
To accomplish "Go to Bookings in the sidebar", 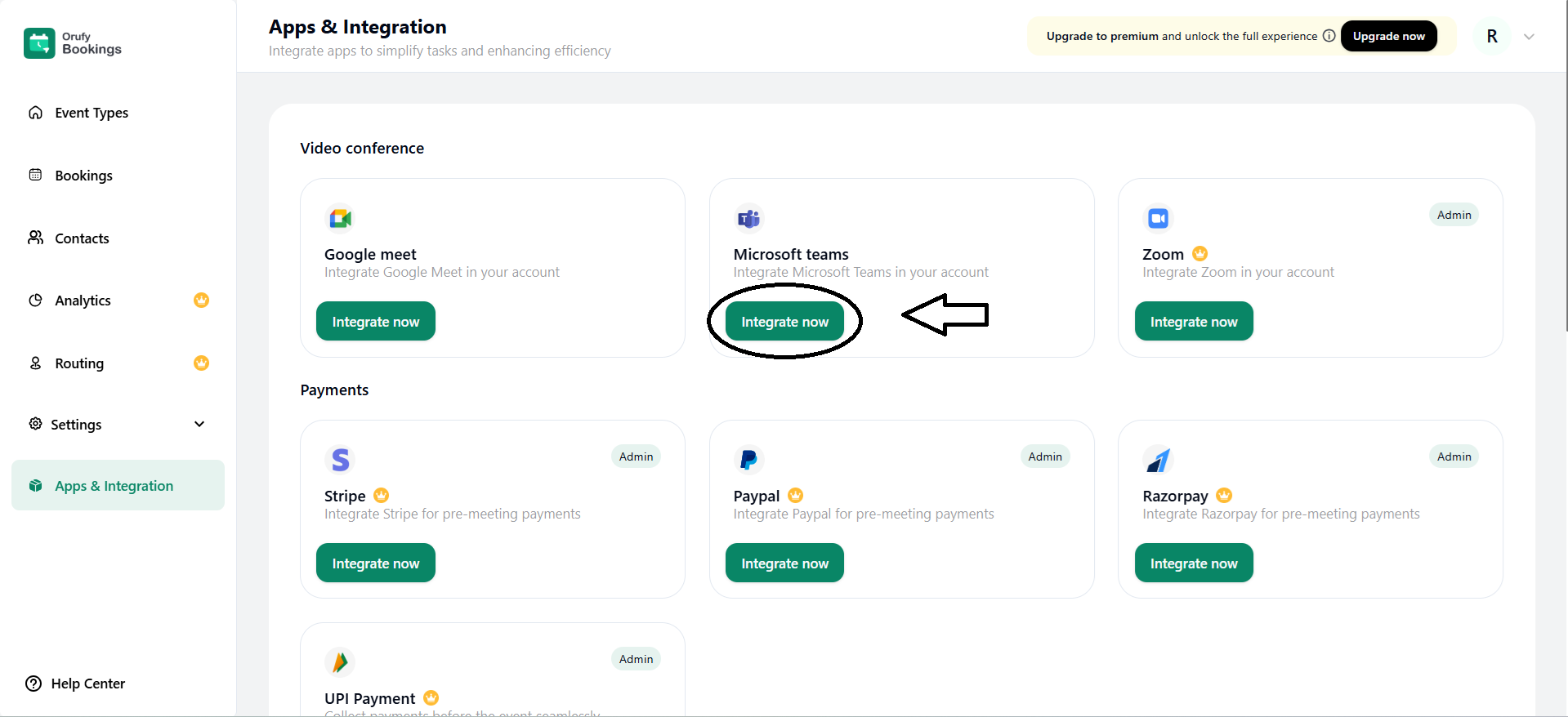I will tap(83, 176).
